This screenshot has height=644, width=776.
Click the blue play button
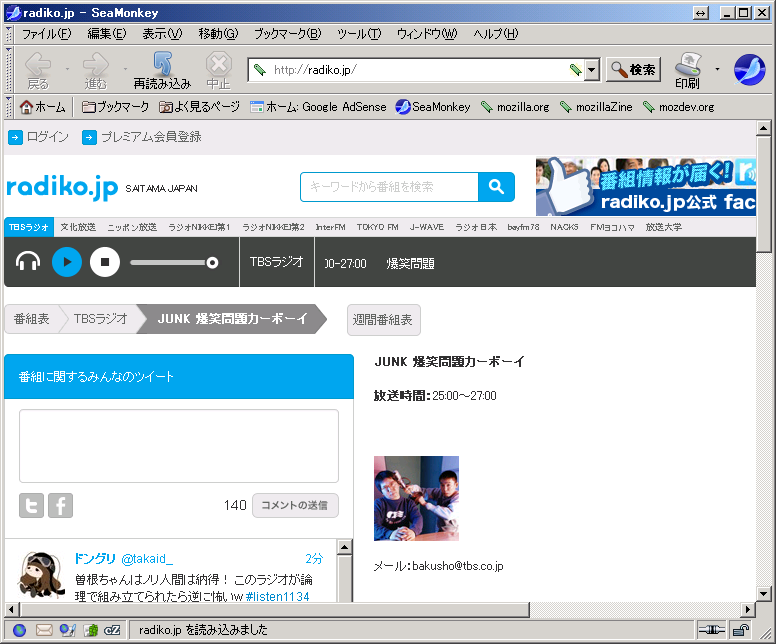67,262
